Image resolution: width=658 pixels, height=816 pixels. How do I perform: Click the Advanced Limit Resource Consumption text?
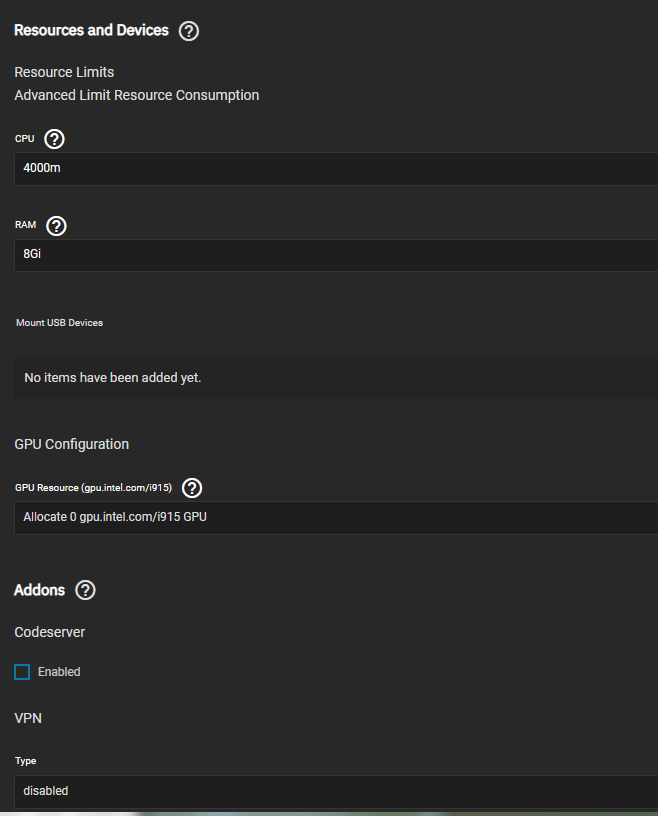(136, 95)
